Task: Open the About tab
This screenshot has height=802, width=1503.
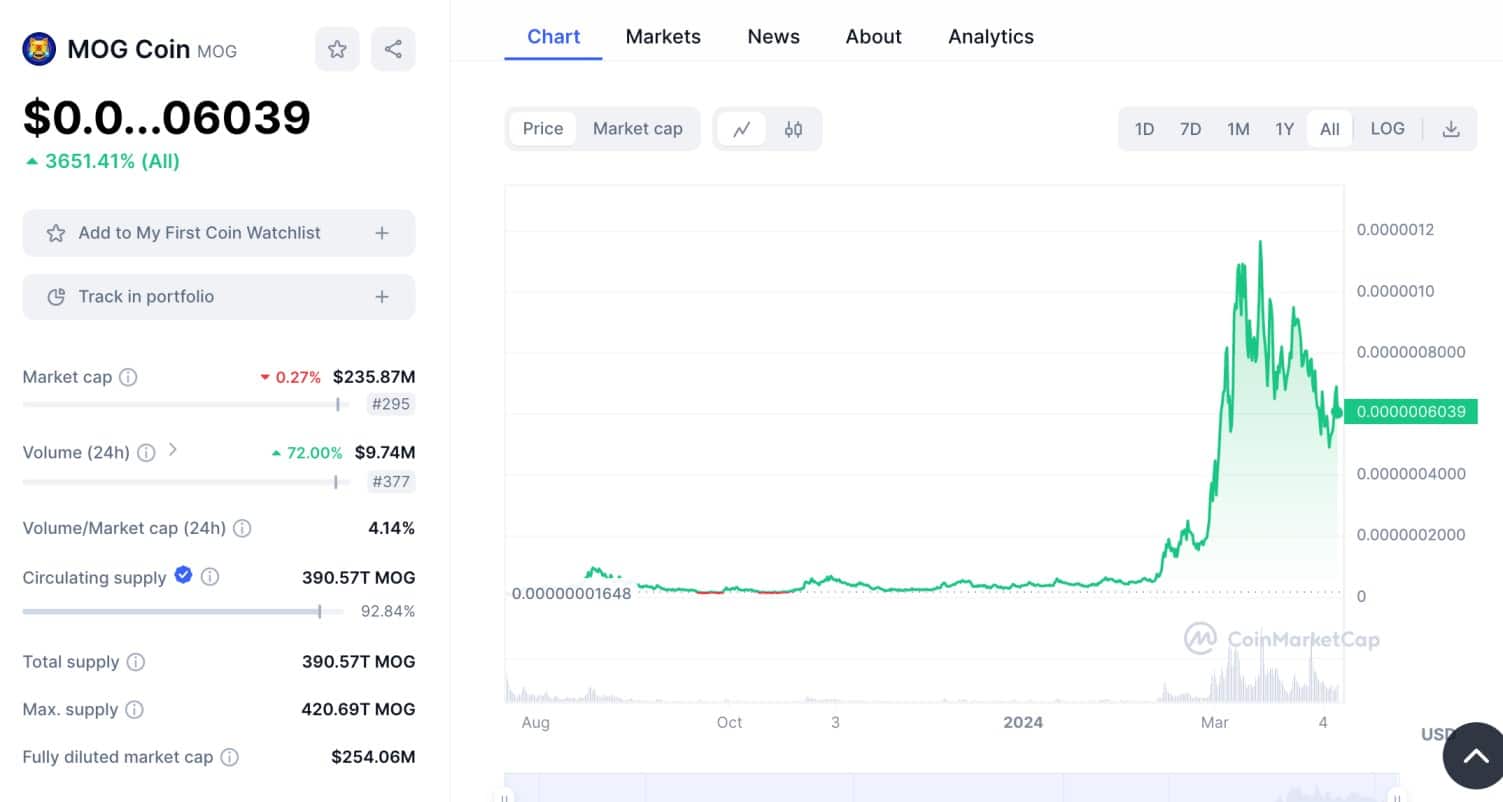Action: coord(874,37)
